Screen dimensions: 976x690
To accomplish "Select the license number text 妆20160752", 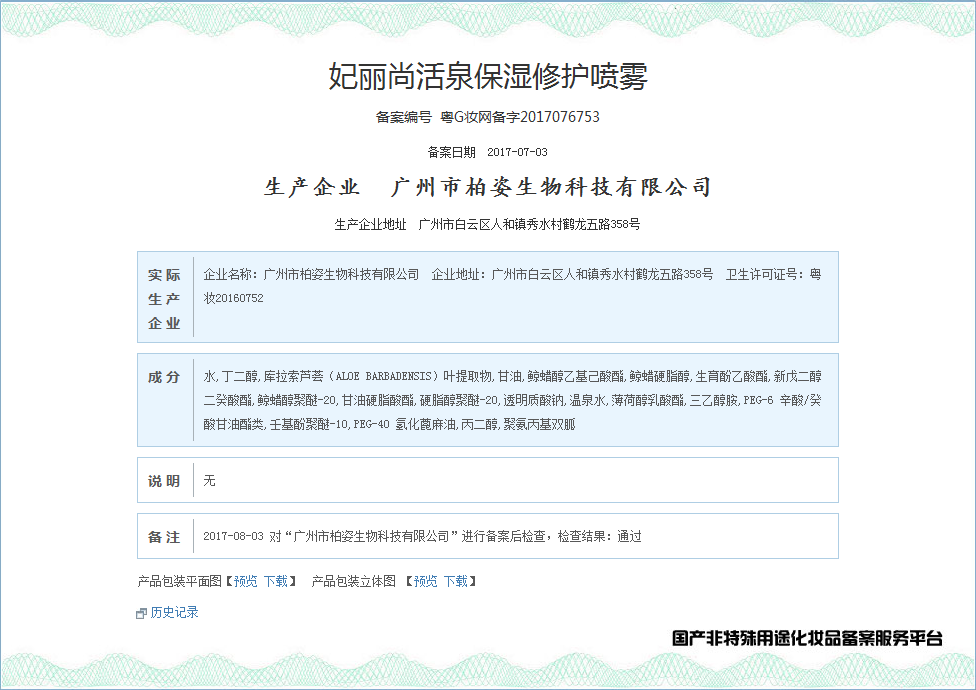I will [233, 298].
